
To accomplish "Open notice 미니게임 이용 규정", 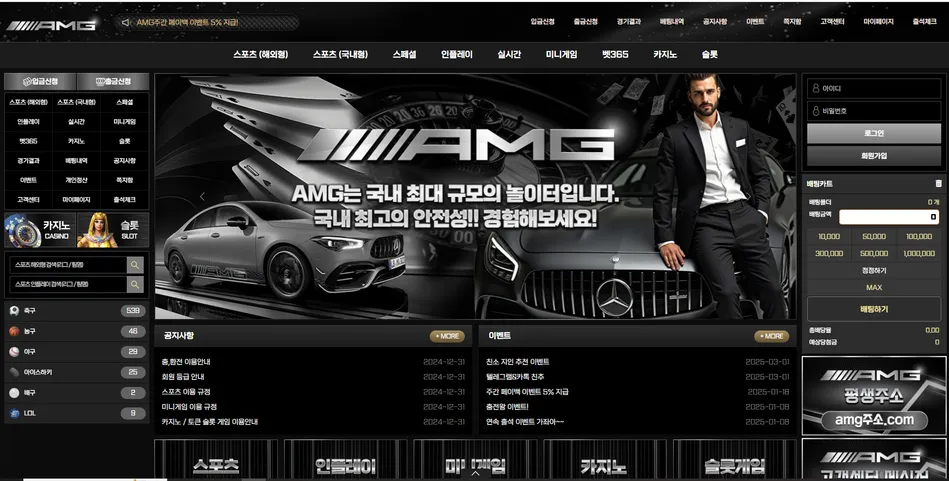I will [x=189, y=407].
